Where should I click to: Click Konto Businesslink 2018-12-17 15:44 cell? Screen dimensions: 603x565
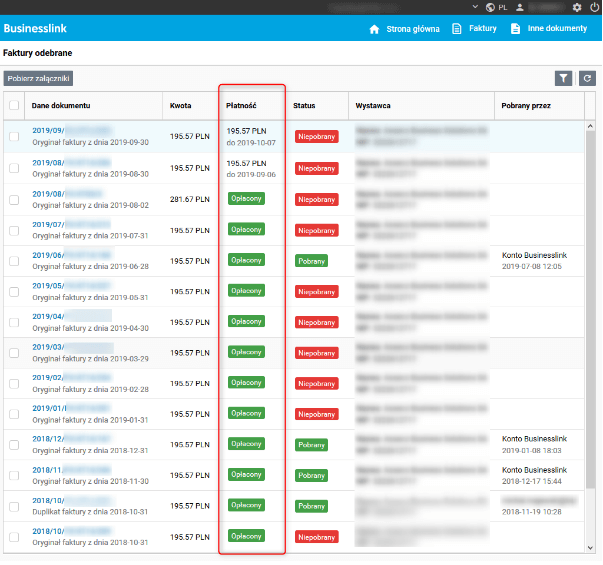click(x=534, y=475)
